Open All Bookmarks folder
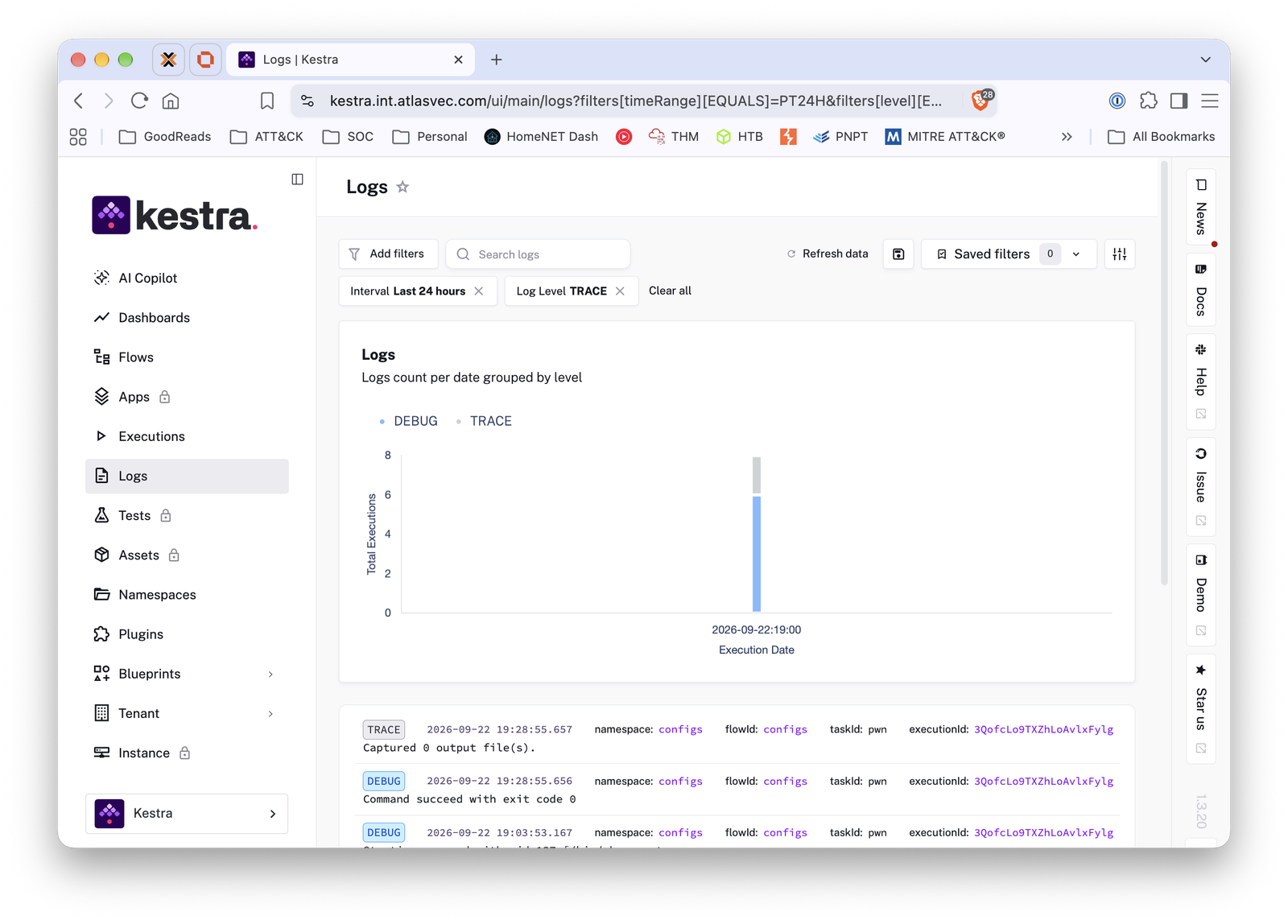The height and width of the screenshot is (924, 1288). [1161, 137]
